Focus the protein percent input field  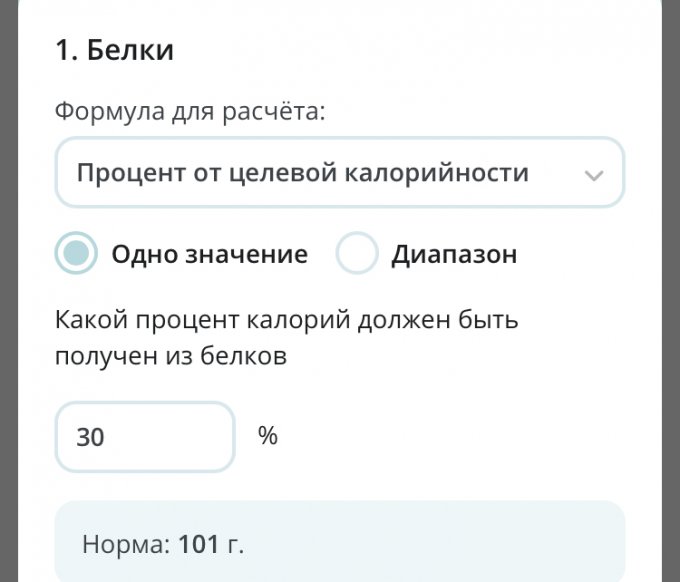click(145, 437)
